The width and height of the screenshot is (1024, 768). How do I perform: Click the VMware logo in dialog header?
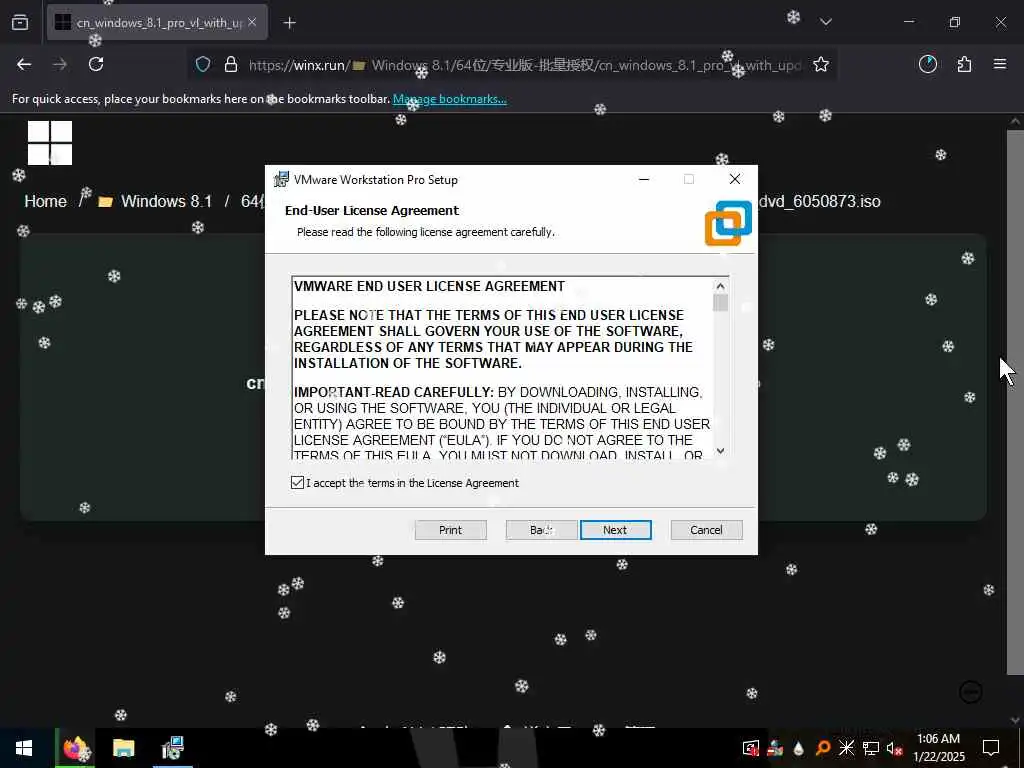728,223
